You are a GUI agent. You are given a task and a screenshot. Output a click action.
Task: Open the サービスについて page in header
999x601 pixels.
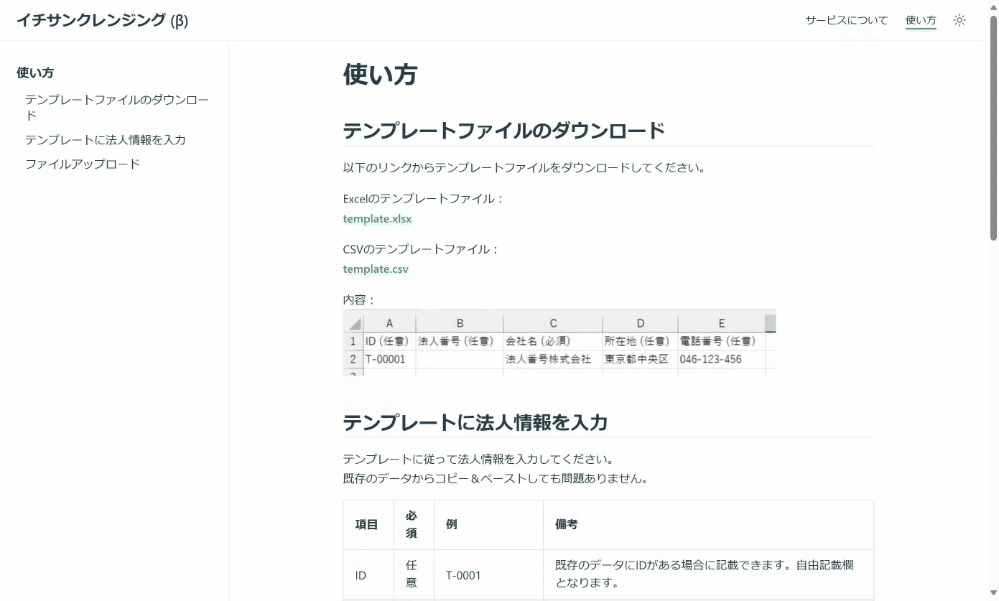tap(846, 20)
